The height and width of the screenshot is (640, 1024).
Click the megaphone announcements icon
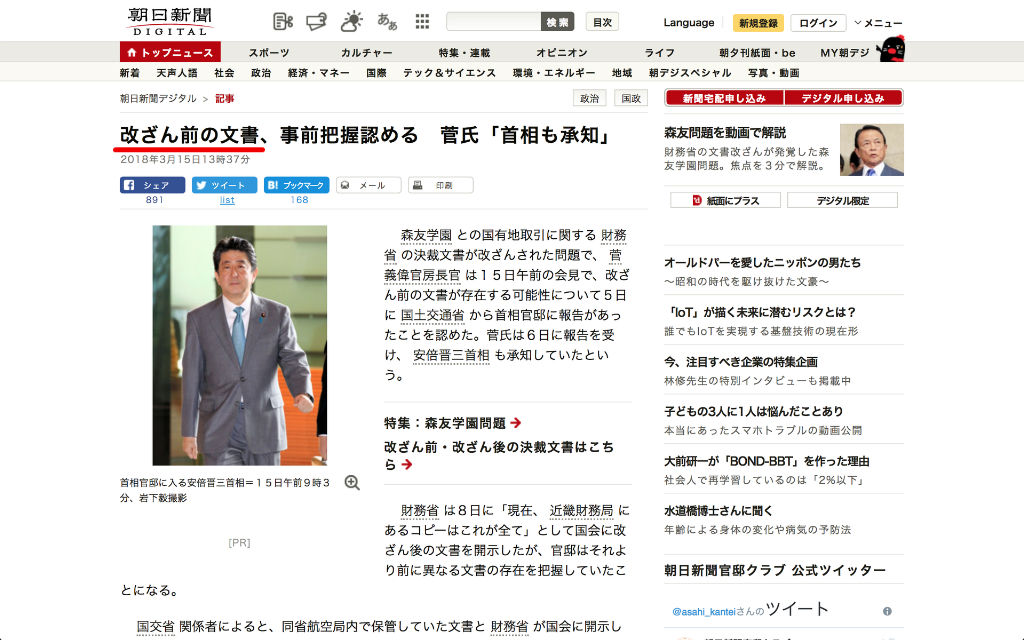pyautogui.click(x=317, y=22)
